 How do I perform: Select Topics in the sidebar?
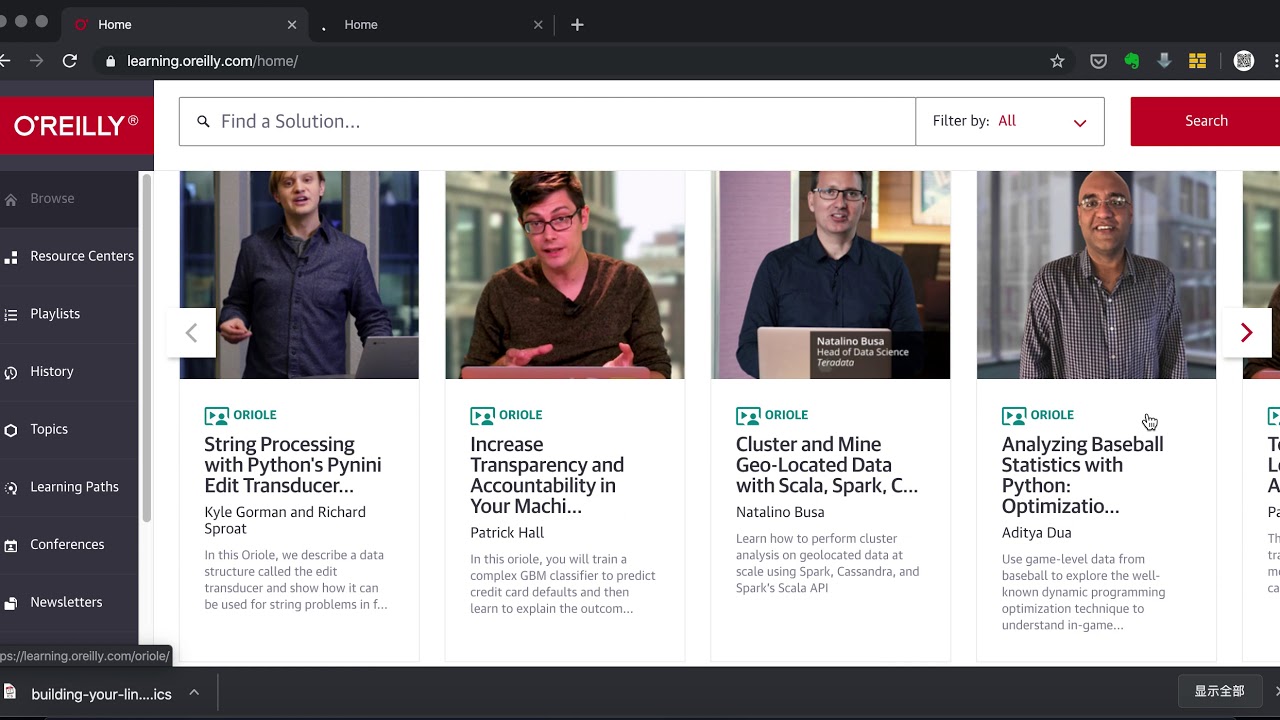[x=49, y=429]
